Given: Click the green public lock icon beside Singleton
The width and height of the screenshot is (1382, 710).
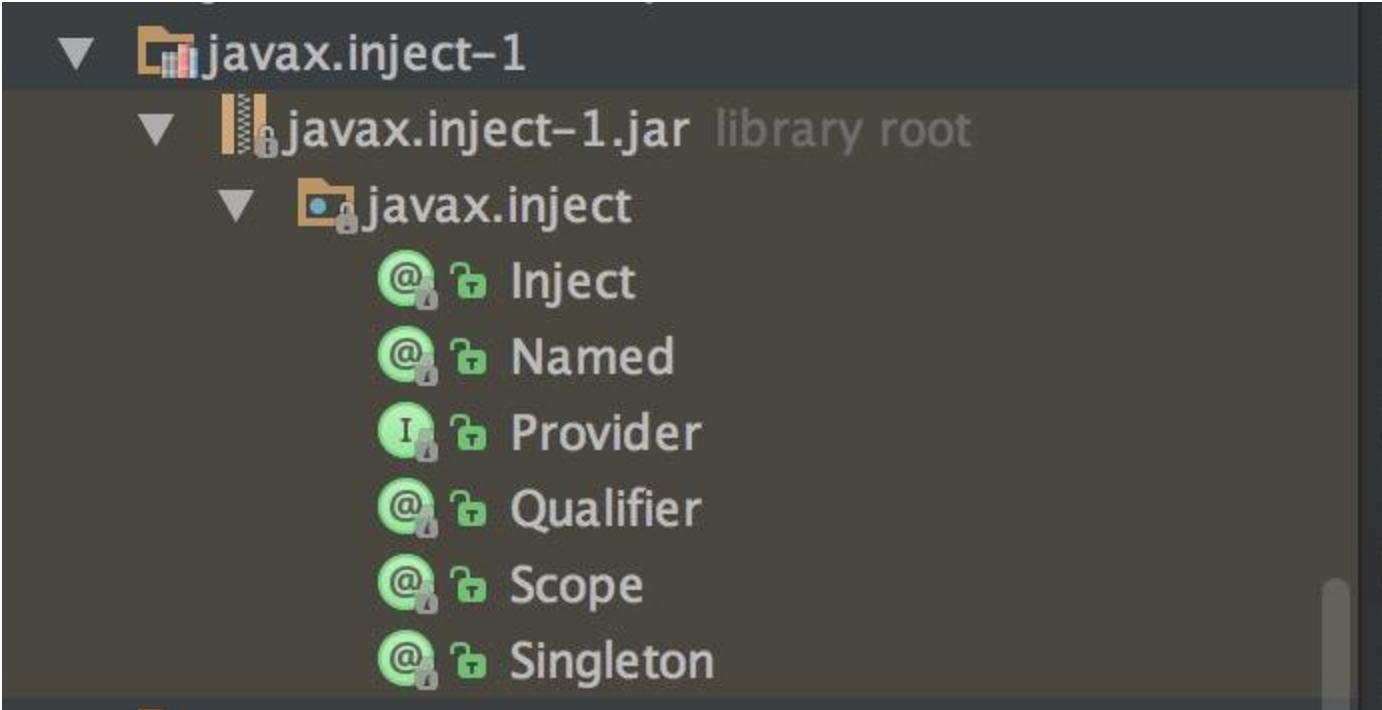Looking at the screenshot, I should tap(467, 663).
